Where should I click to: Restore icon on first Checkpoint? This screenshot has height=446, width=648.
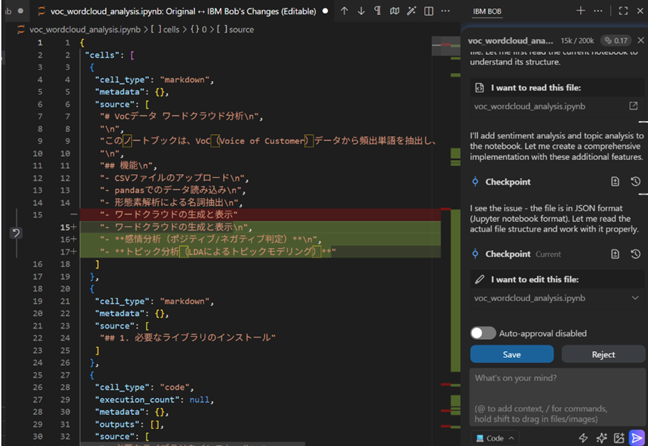pos(636,181)
